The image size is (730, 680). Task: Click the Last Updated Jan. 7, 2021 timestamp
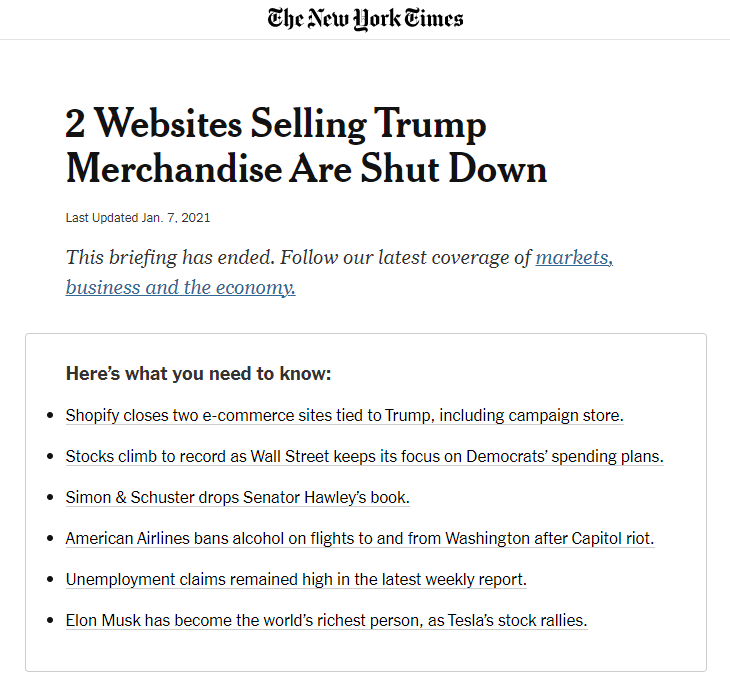tap(138, 218)
